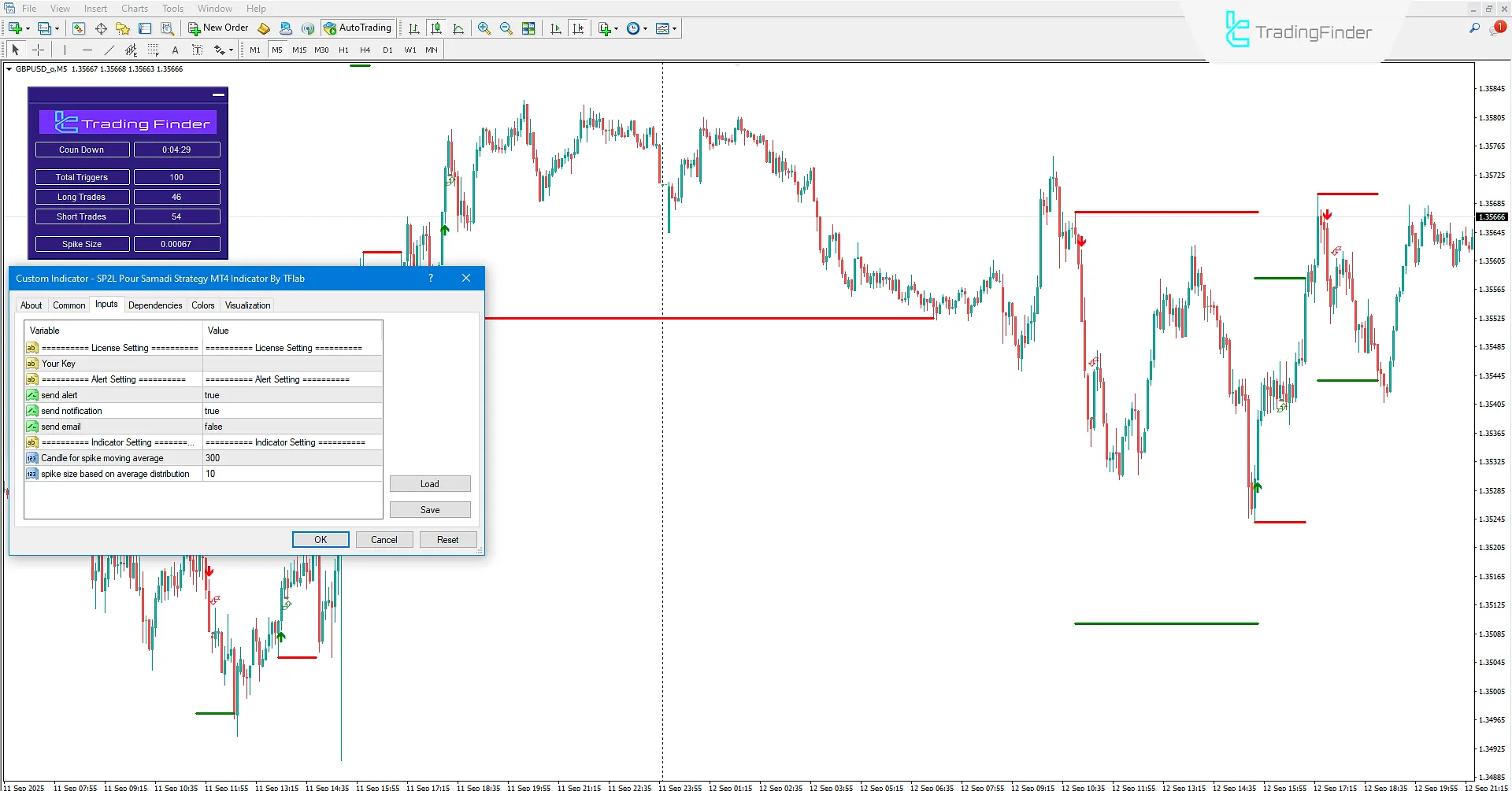This screenshot has height=791, width=1512.
Task: Zoom out of the chart
Action: click(x=506, y=28)
